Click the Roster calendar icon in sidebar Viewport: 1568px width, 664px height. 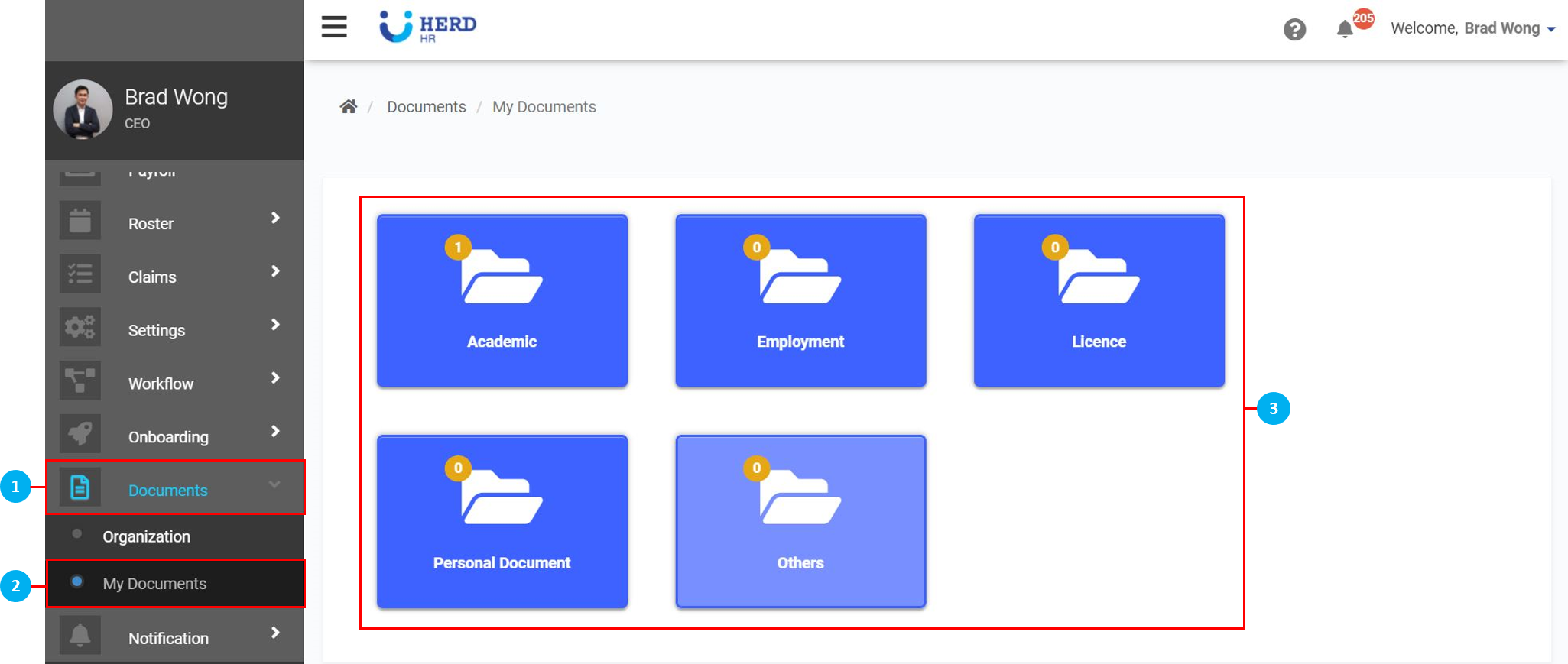pyautogui.click(x=80, y=222)
